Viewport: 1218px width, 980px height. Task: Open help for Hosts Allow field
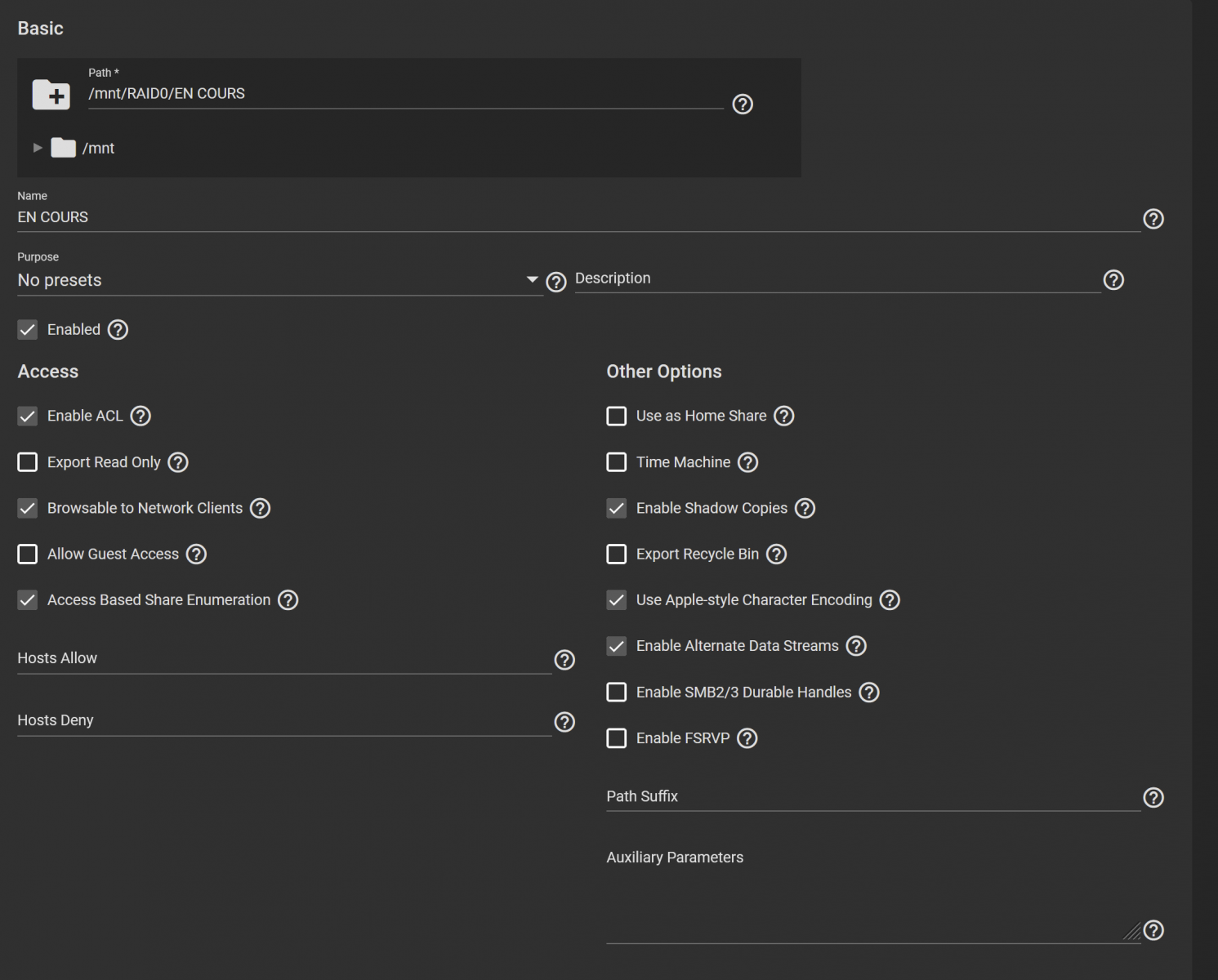click(564, 660)
